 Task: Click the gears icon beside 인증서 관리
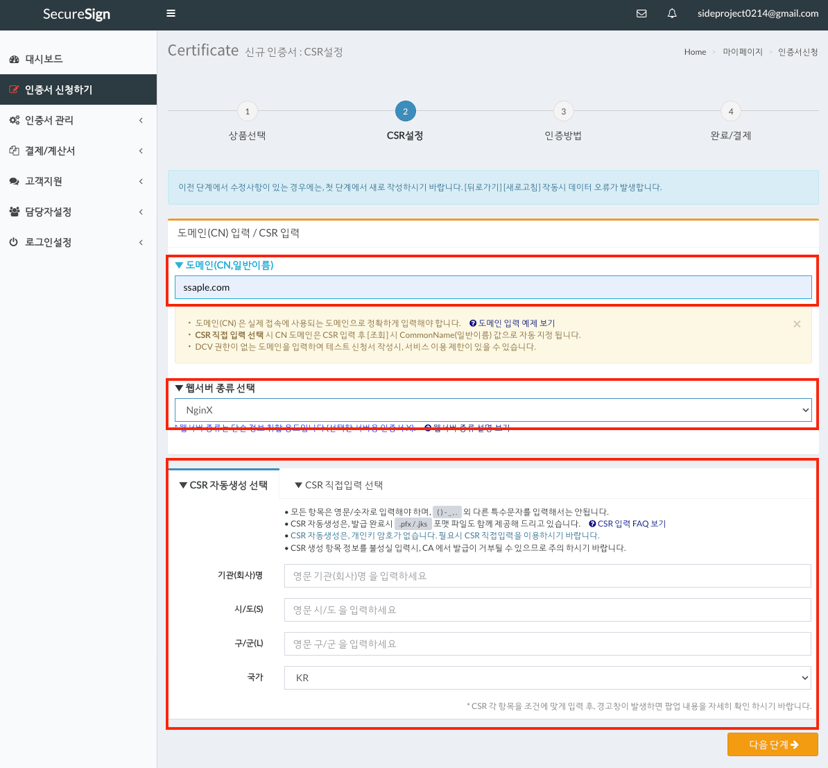pyautogui.click(x=14, y=120)
